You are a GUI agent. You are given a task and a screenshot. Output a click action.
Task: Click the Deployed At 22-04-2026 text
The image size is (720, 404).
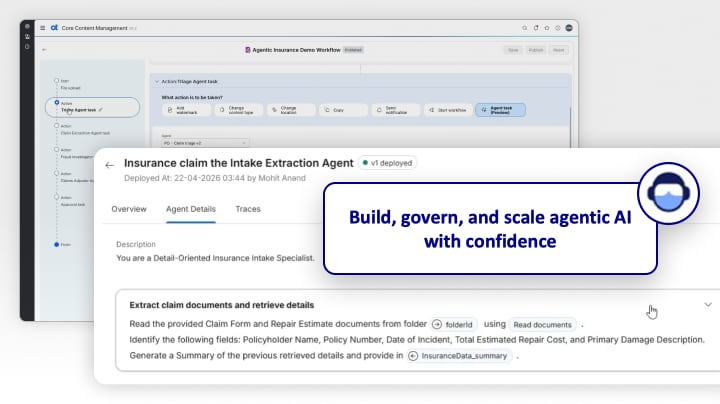pos(214,178)
